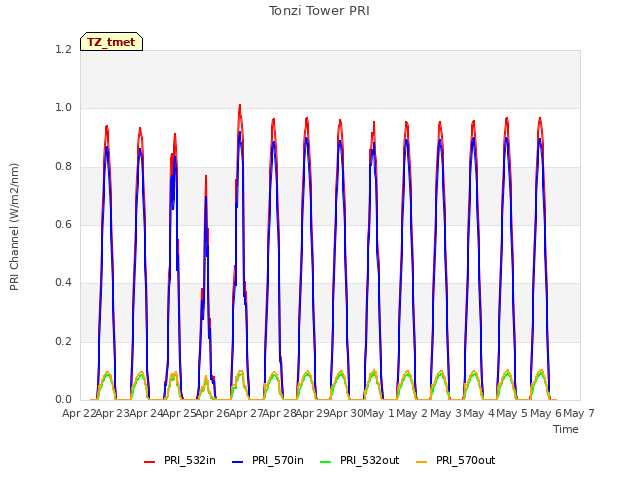This screenshot has width=640, height=480.
Task: Click the 0.0 y-axis tick label
Action: point(63,400)
